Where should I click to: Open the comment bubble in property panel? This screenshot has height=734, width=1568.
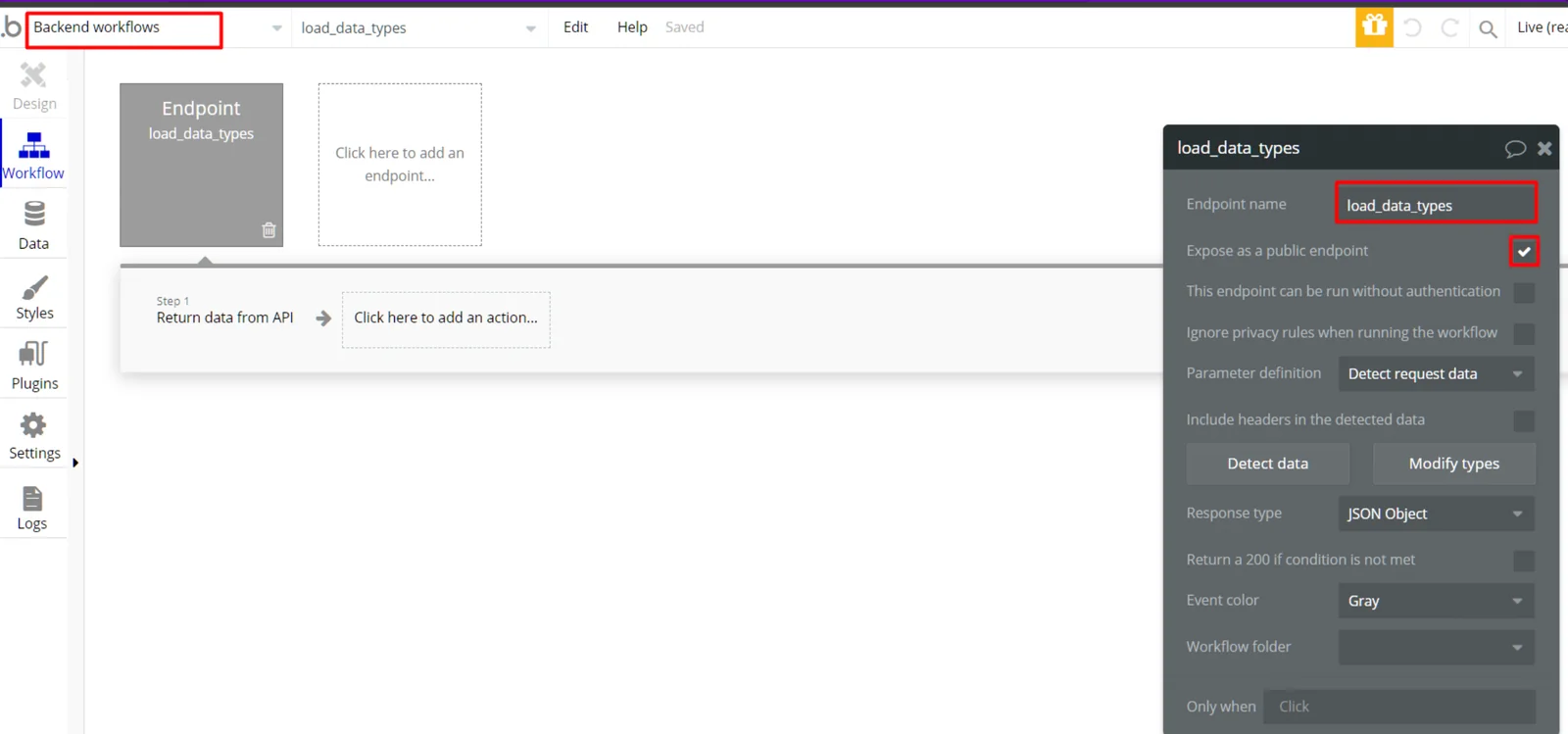coord(1515,148)
